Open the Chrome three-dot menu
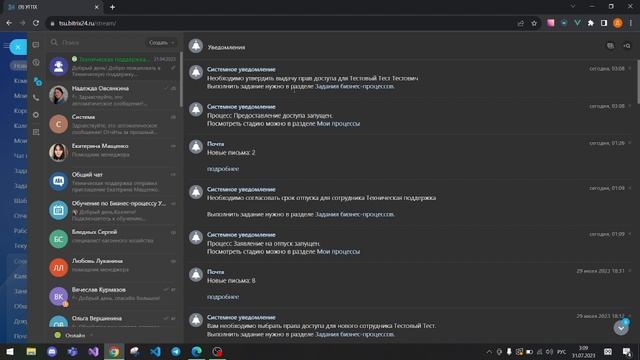Image resolution: width=640 pixels, height=360 pixels. click(631, 23)
